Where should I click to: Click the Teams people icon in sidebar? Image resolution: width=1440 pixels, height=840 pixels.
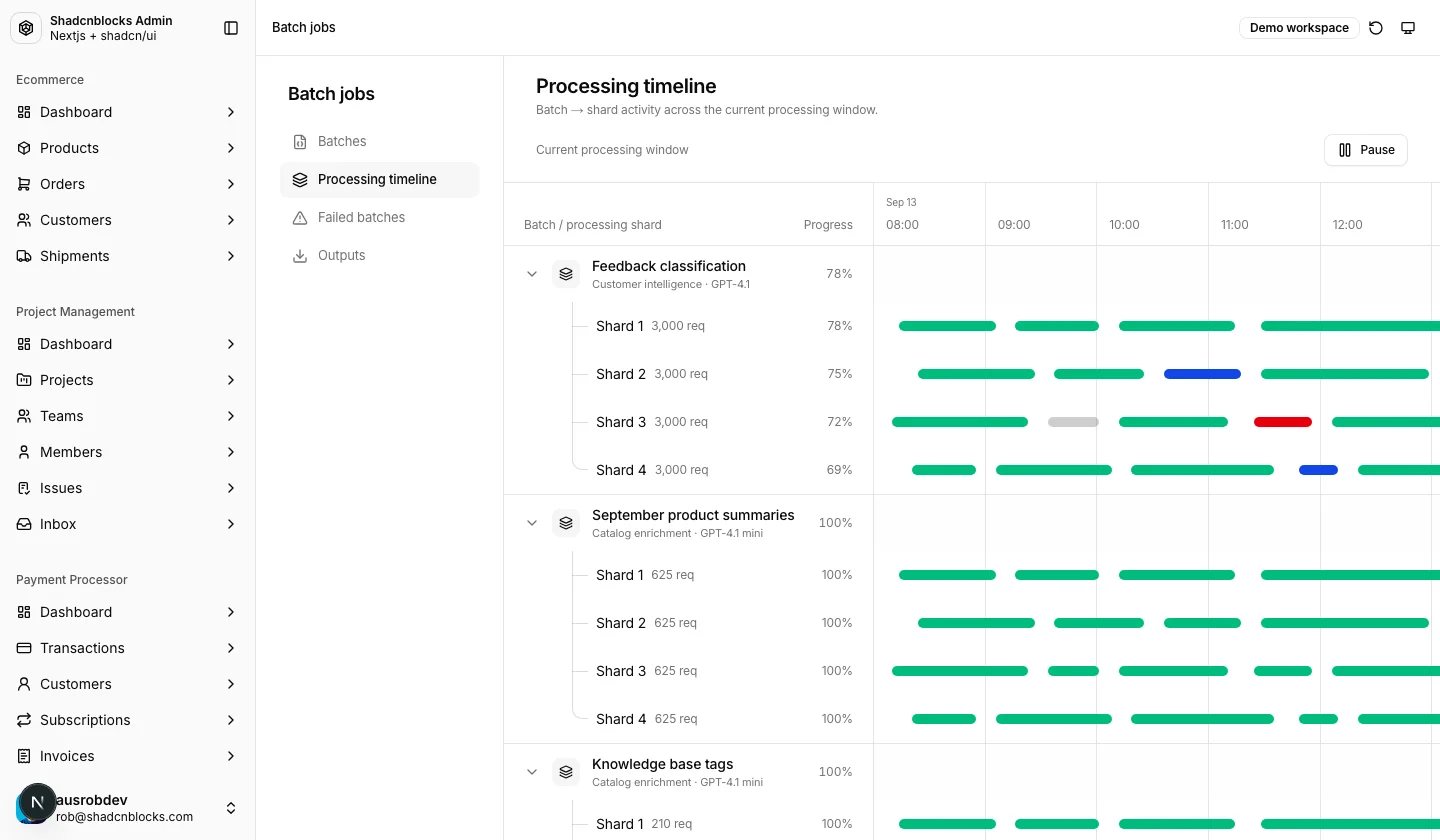point(24,416)
